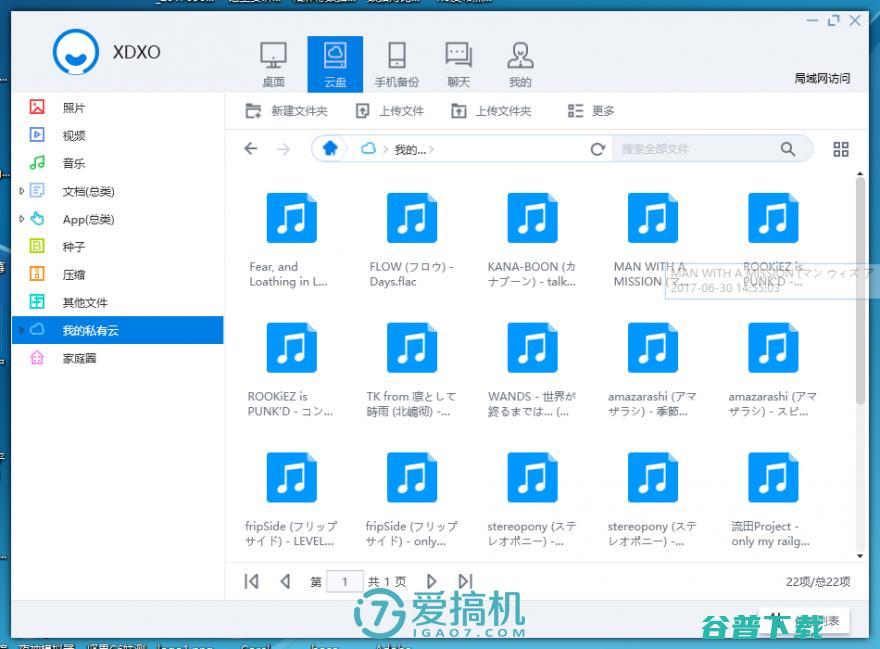The height and width of the screenshot is (649, 880).
Task: Click 上传文件 upload file button
Action: tap(390, 111)
